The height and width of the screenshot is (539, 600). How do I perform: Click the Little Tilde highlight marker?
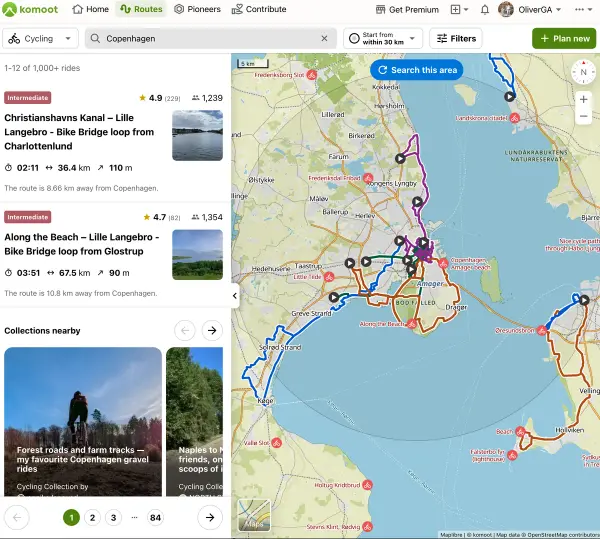click(x=329, y=277)
